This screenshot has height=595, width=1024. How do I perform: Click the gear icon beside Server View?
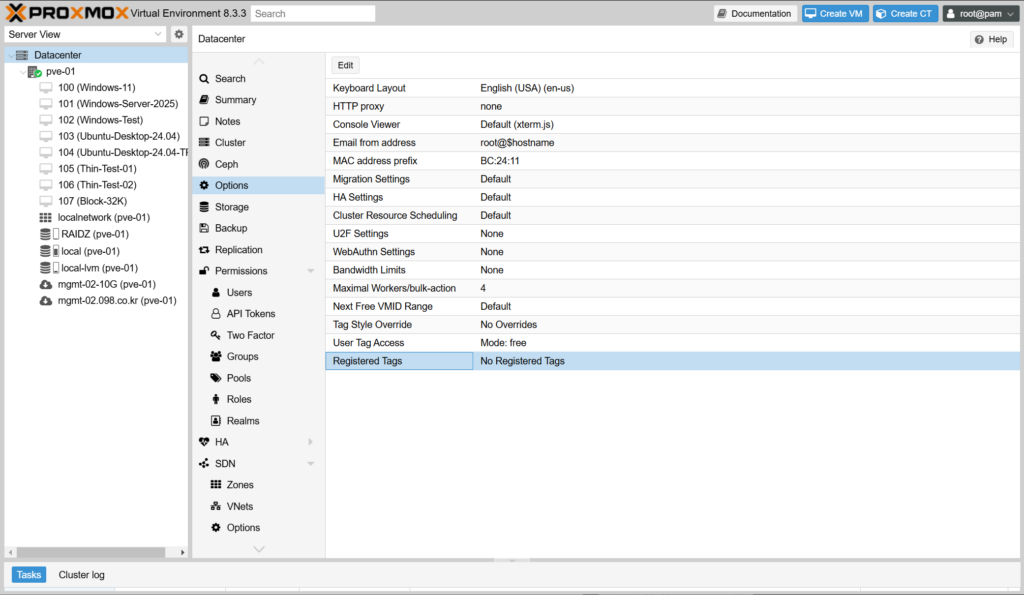pos(179,34)
